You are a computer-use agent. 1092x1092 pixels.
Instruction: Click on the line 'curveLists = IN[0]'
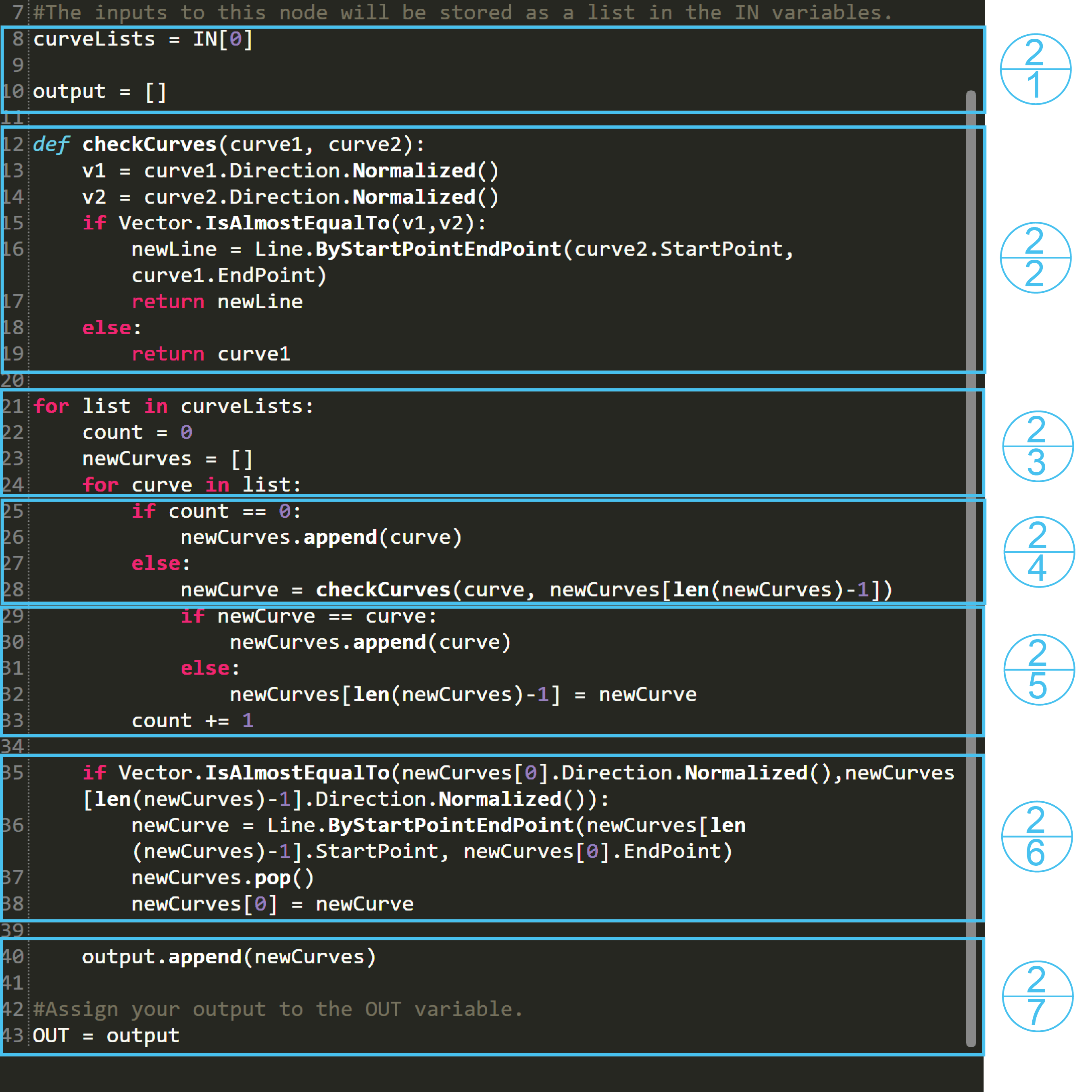click(142, 40)
